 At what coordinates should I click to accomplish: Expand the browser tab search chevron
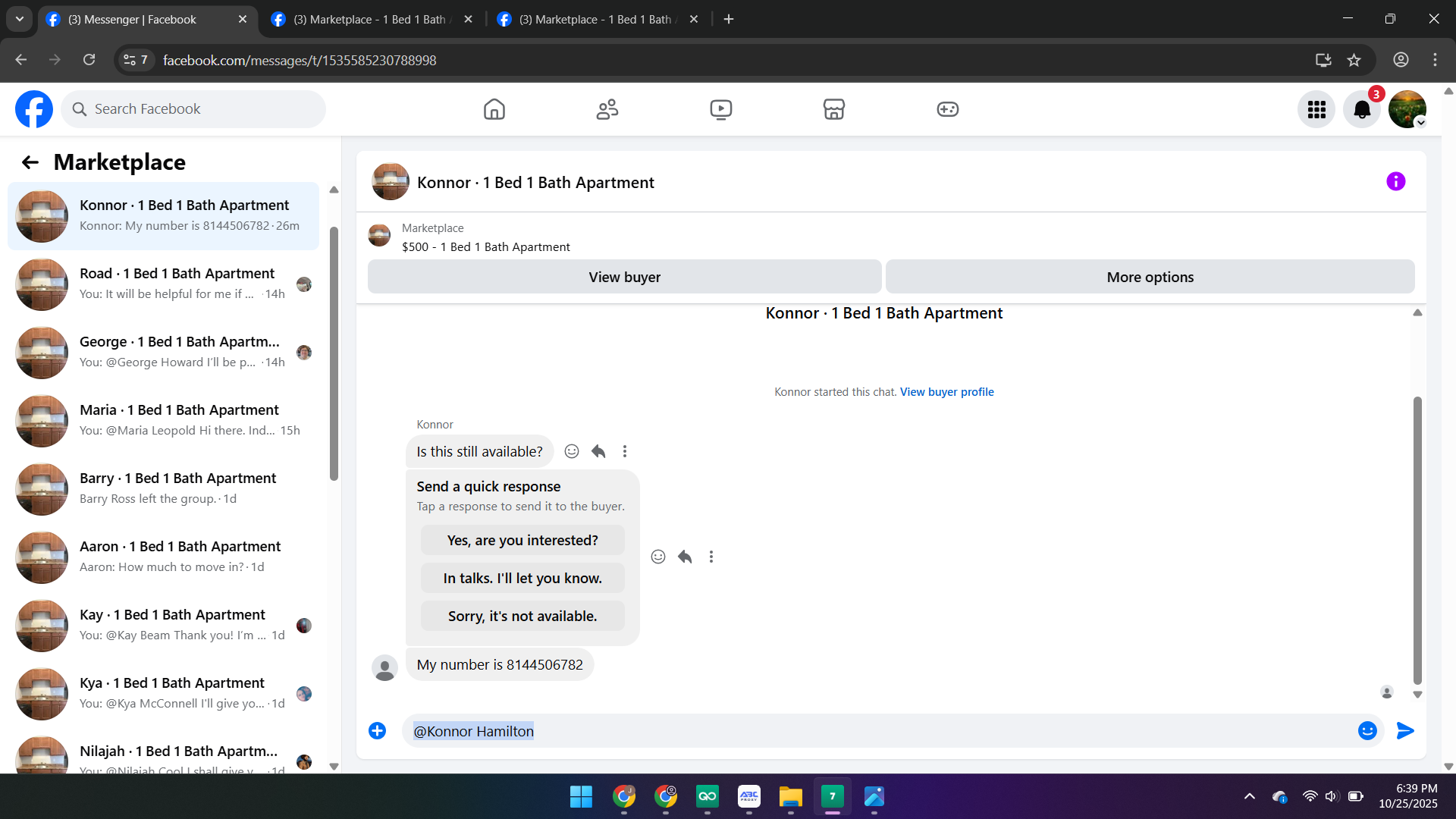(x=20, y=19)
